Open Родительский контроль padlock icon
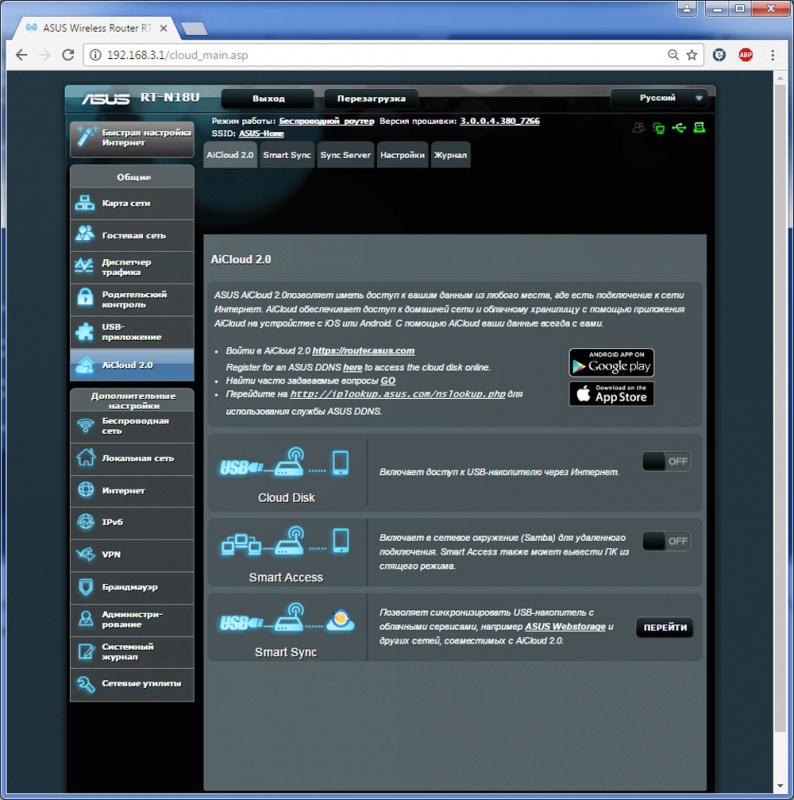 point(85,298)
